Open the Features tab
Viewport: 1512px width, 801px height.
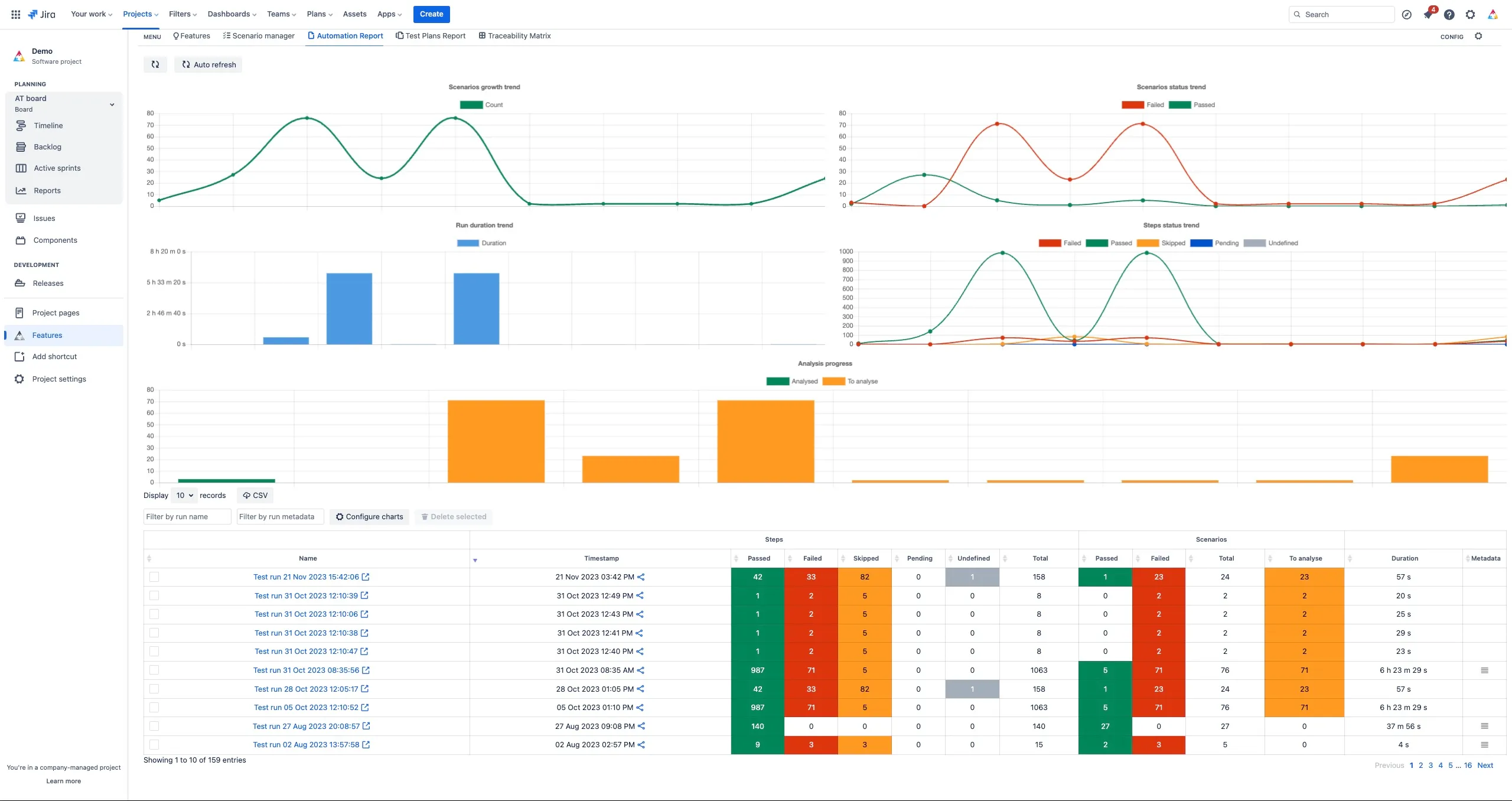click(x=191, y=36)
